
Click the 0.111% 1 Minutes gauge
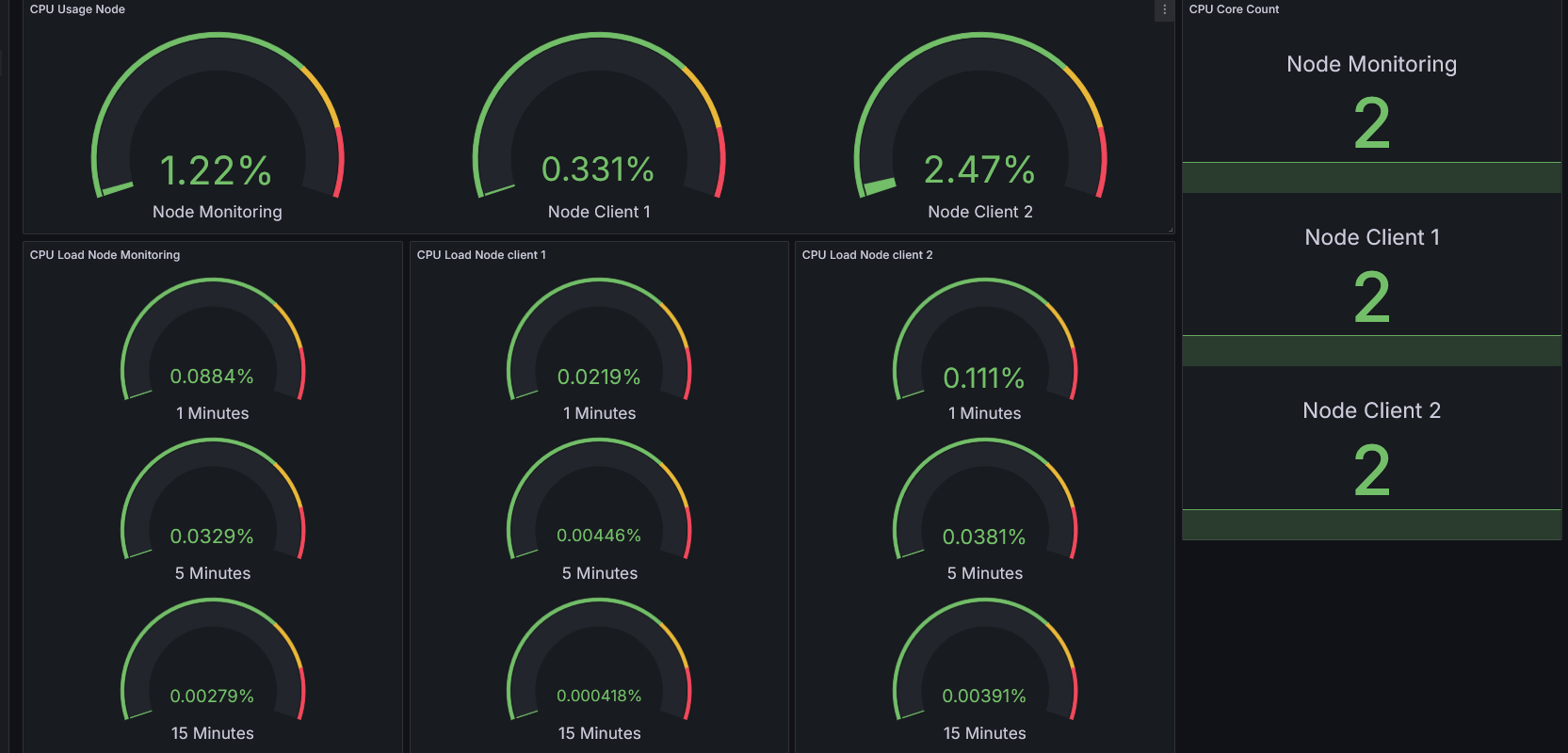pos(984,377)
